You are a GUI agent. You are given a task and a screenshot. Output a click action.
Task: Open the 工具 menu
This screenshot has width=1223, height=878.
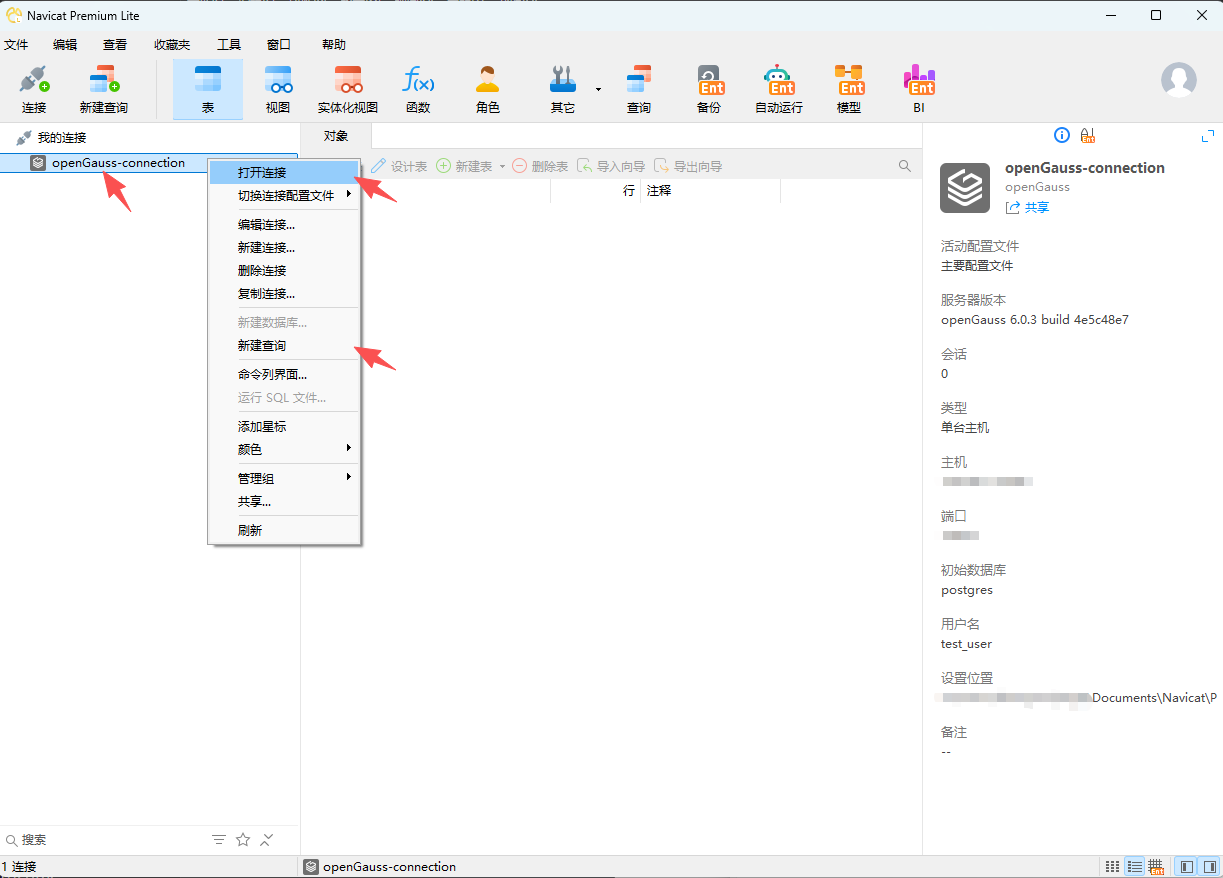pos(229,45)
